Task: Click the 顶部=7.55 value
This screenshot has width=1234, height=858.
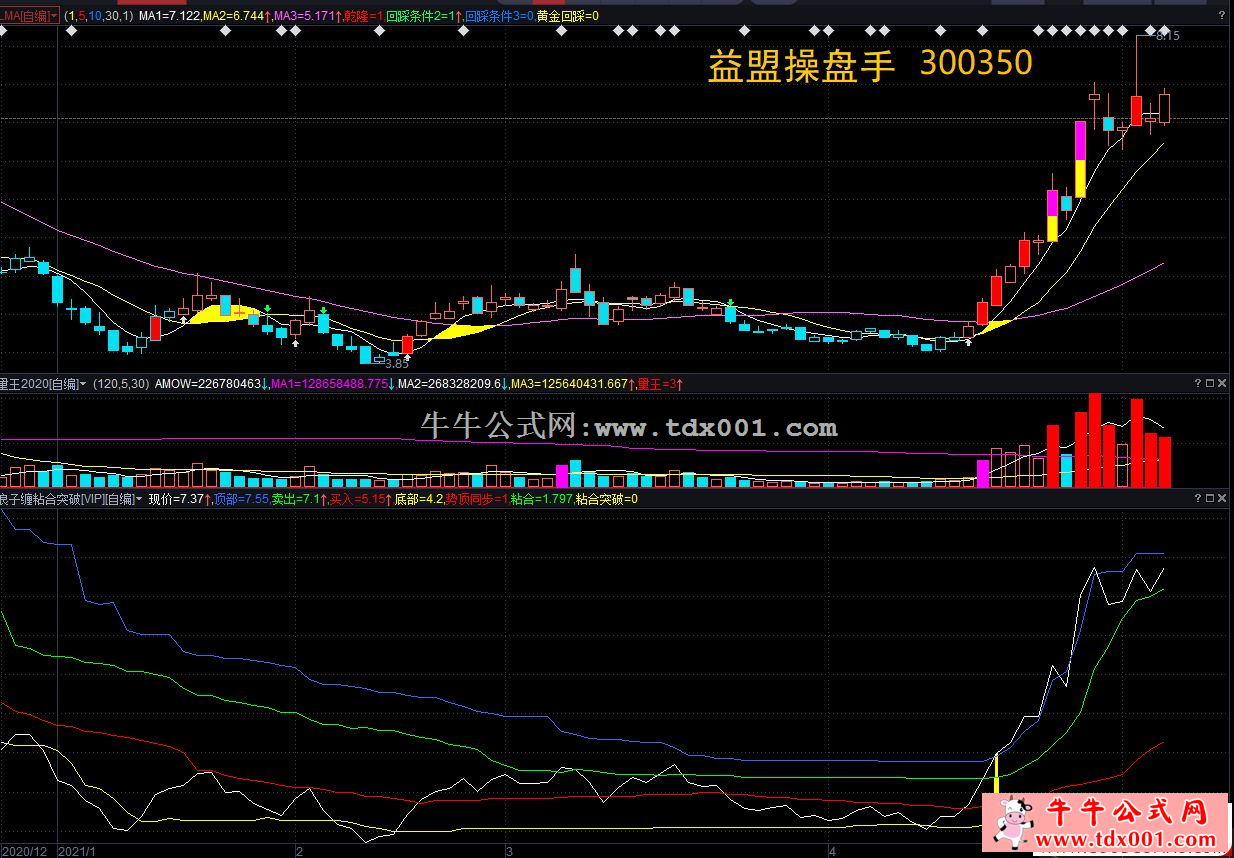Action: (242, 498)
